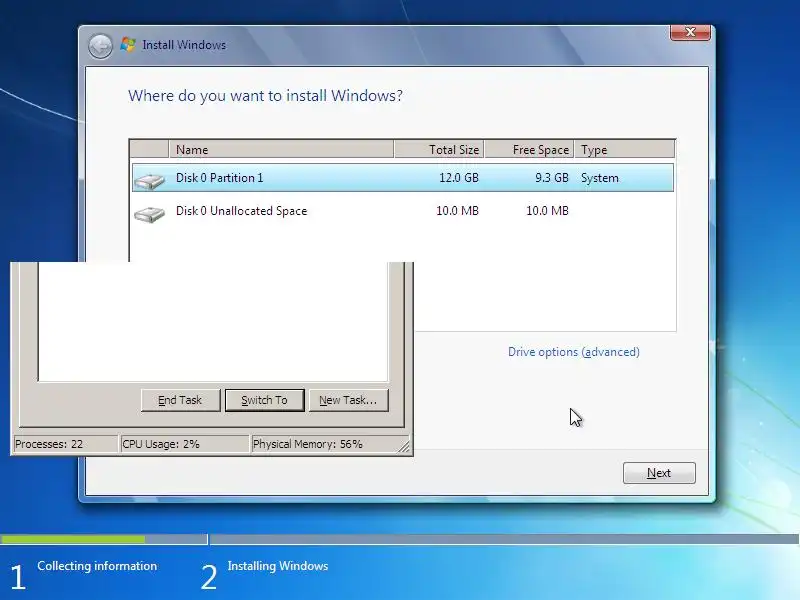800x600 pixels.
Task: Click the Installing Windows step label
Action: [x=278, y=566]
